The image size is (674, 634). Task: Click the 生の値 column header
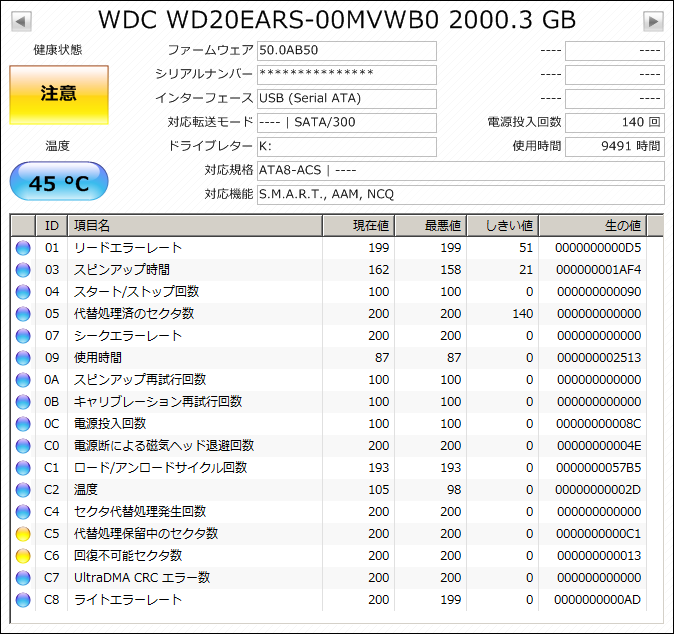pyautogui.click(x=592, y=226)
